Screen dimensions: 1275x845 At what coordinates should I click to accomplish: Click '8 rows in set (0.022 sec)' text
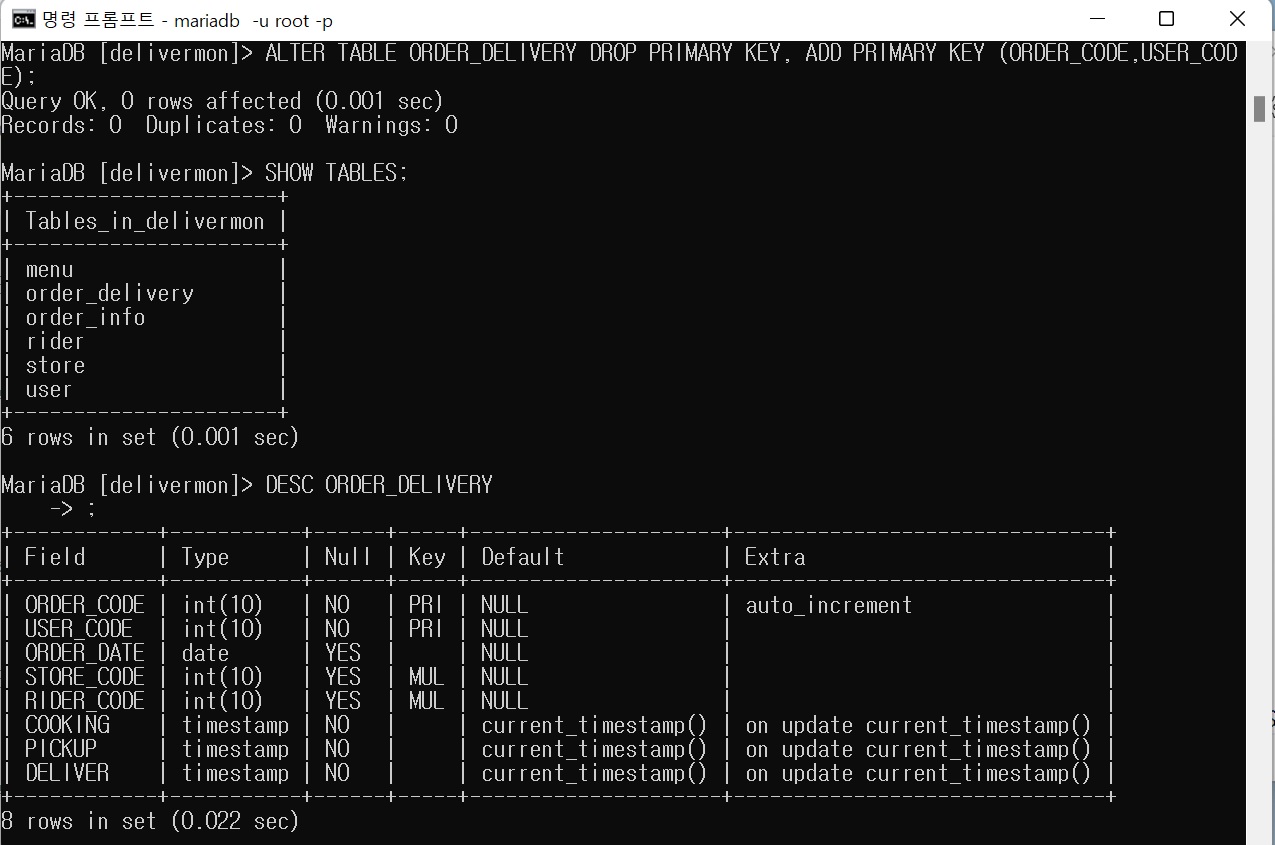pos(150,821)
